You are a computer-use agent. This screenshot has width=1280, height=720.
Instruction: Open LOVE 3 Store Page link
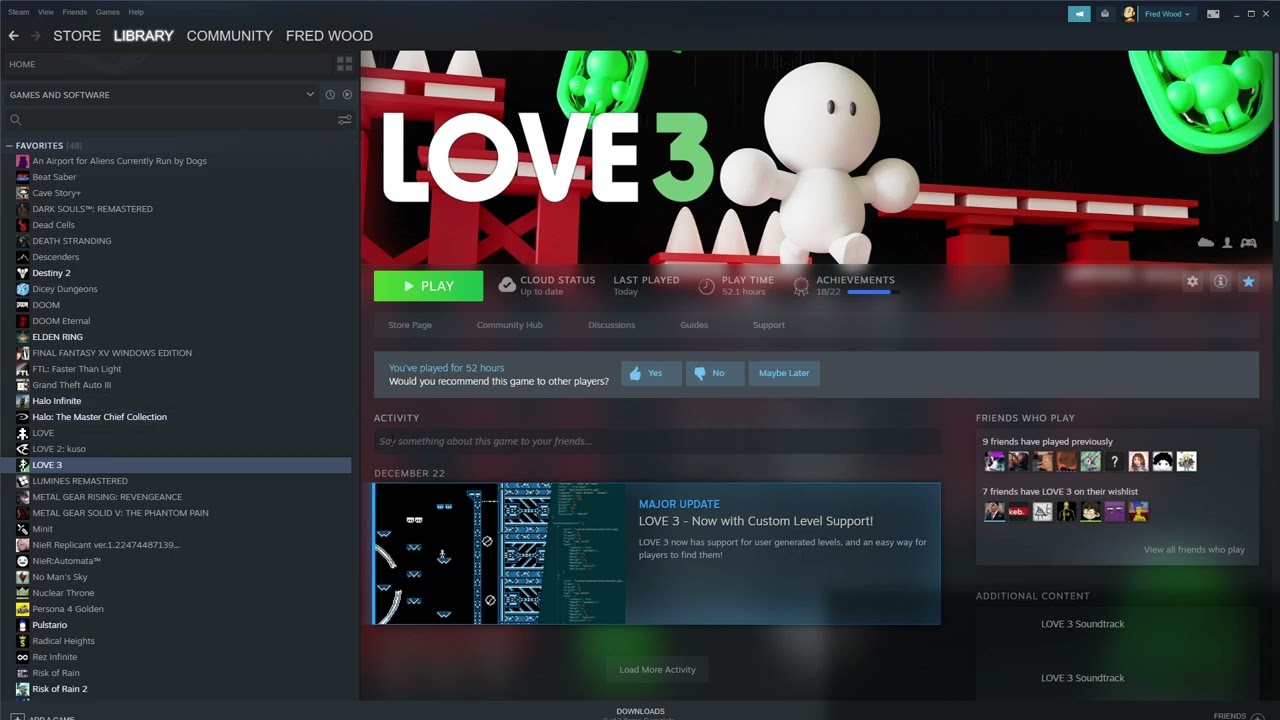click(410, 325)
